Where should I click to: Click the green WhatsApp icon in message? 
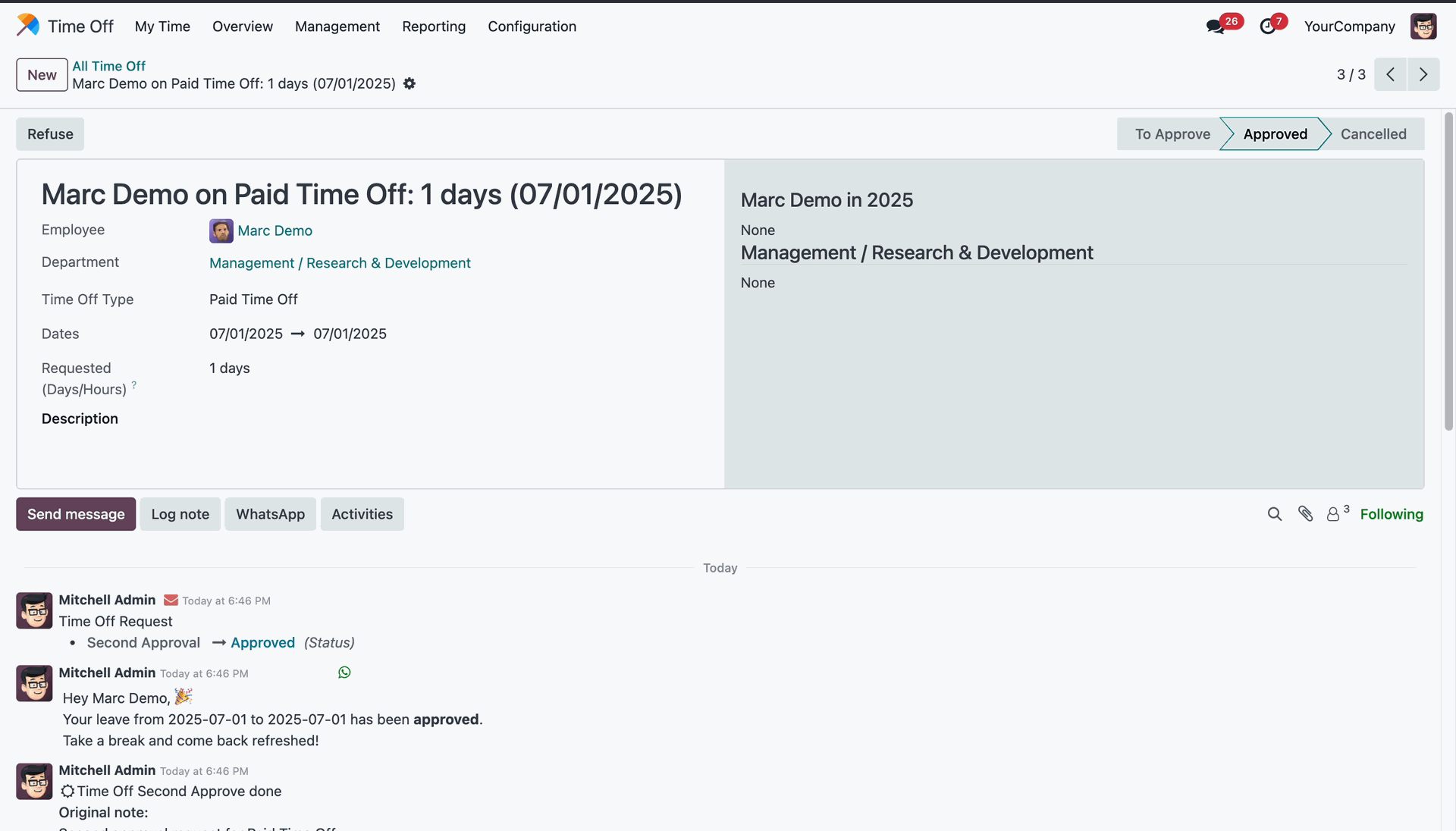coord(344,673)
